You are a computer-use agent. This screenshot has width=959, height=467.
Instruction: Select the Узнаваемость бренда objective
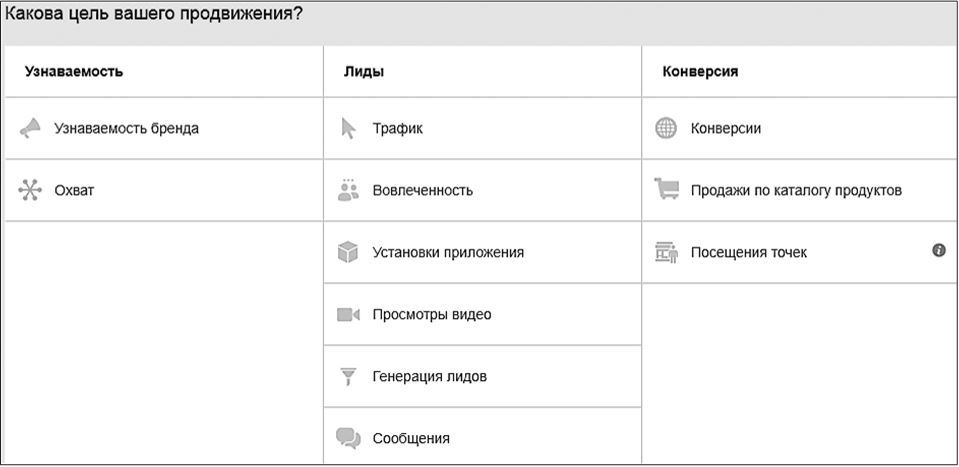point(126,128)
